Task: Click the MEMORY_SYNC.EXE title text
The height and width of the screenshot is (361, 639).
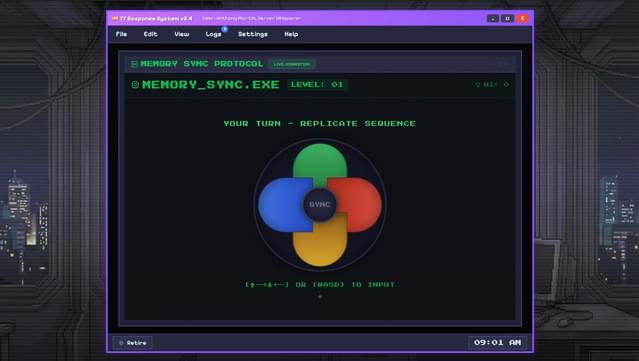Action: coord(211,84)
